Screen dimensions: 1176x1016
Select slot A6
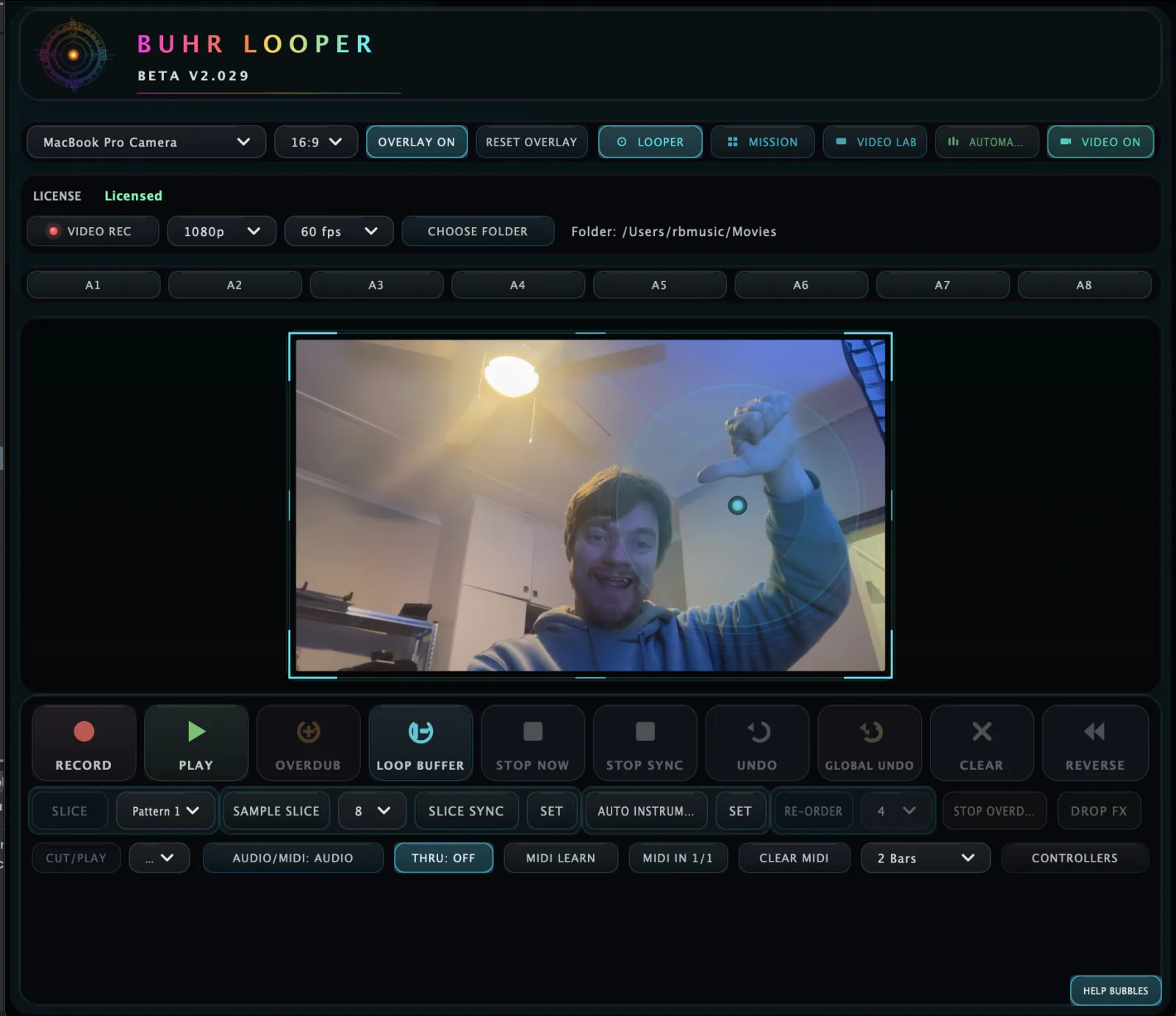pyautogui.click(x=801, y=285)
